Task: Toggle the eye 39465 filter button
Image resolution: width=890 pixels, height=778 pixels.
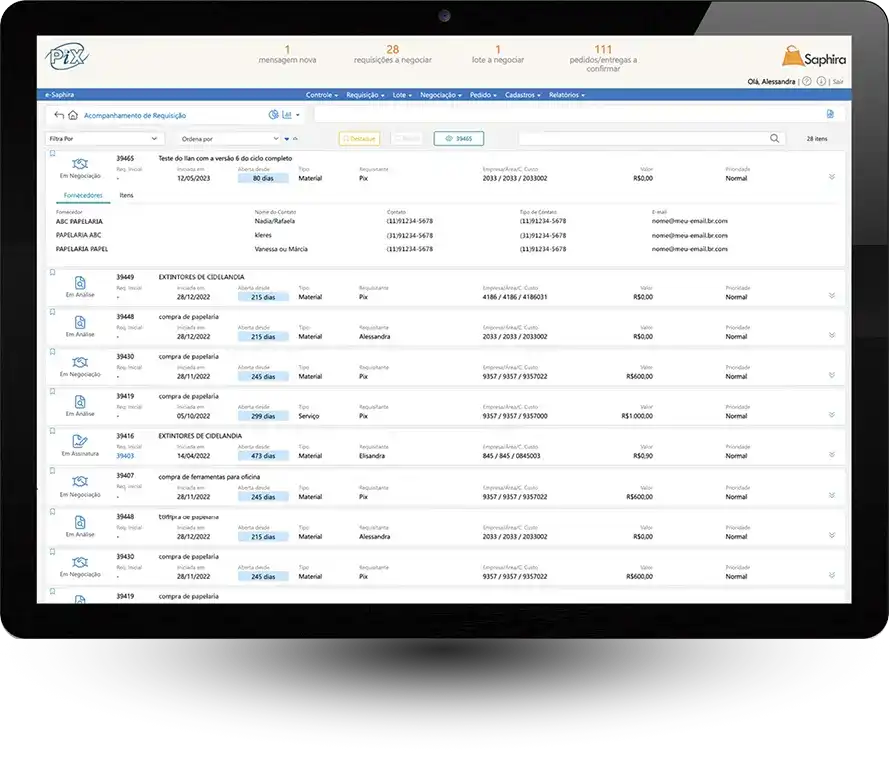Action: click(x=458, y=139)
